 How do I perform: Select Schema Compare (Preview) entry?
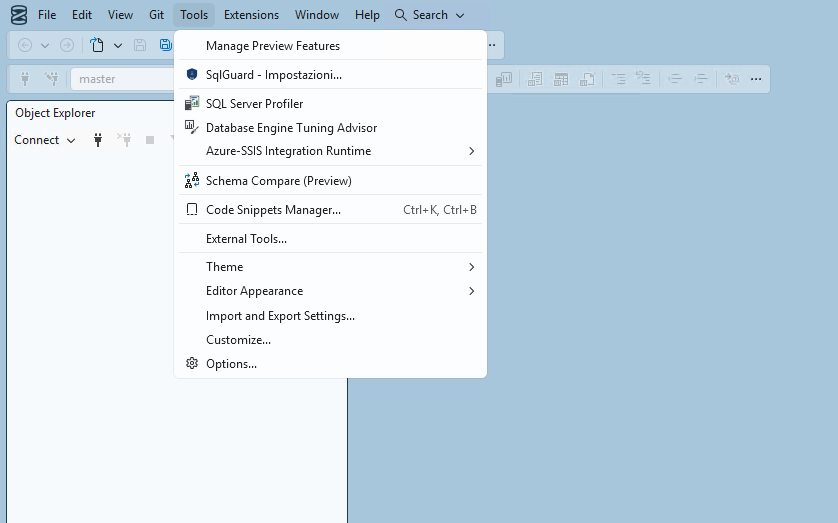click(330, 181)
